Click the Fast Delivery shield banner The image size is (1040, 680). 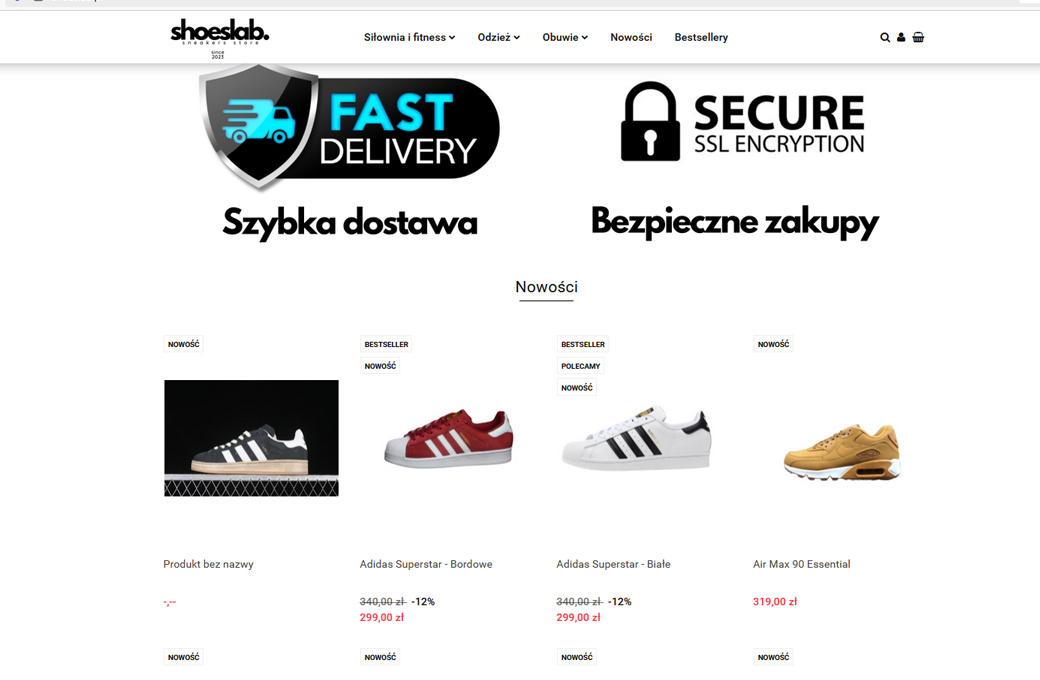point(350,127)
